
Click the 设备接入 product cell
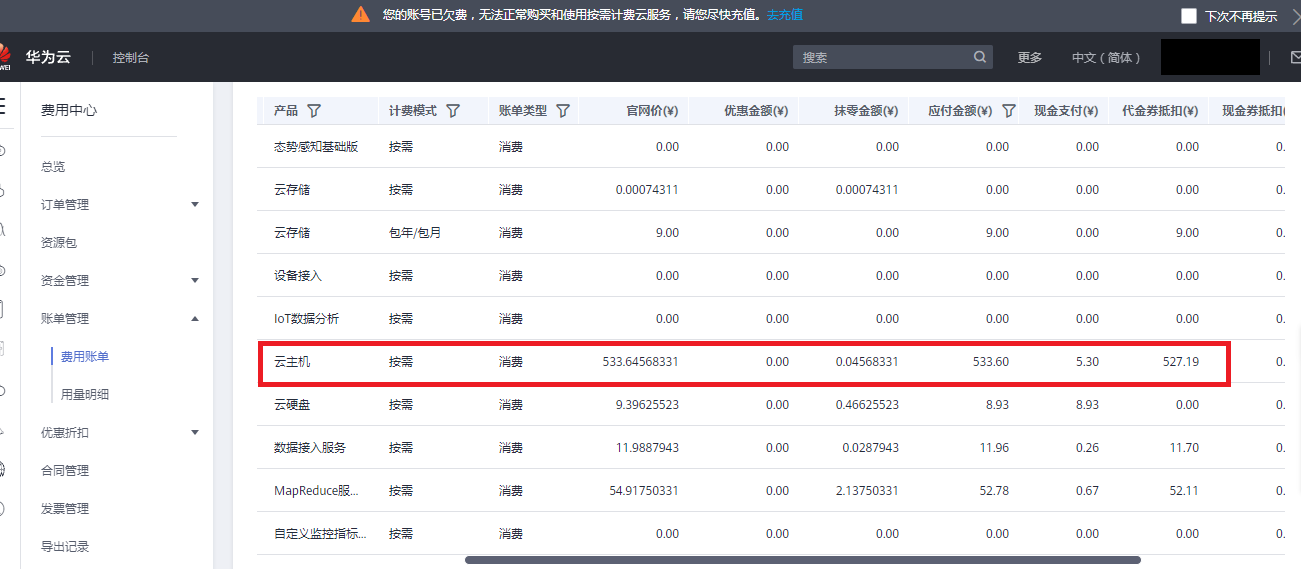click(x=298, y=276)
